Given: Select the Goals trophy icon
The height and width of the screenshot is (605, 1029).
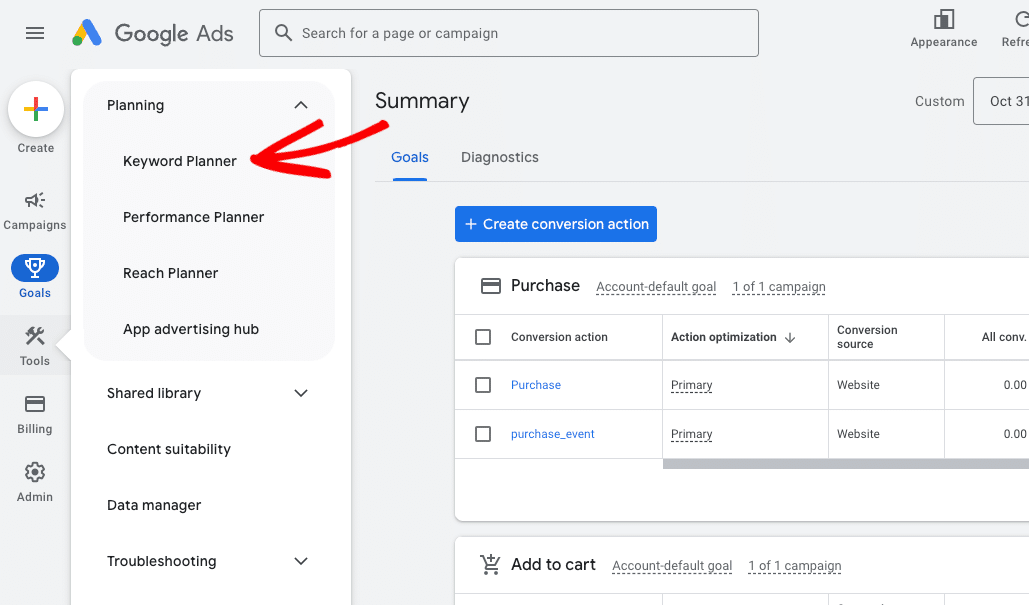Looking at the screenshot, I should point(35,268).
